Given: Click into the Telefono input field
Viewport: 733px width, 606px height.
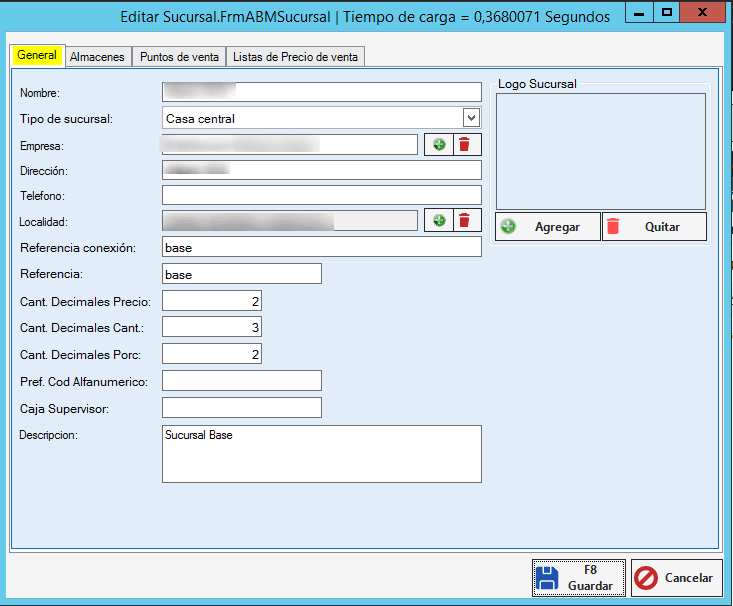Looking at the screenshot, I should pos(321,195).
